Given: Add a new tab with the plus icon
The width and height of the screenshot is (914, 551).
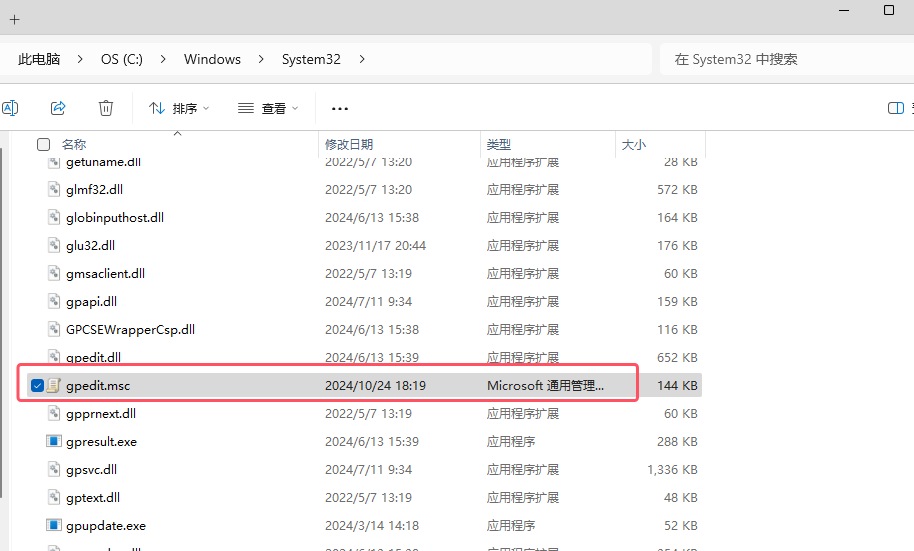Looking at the screenshot, I should (14, 19).
